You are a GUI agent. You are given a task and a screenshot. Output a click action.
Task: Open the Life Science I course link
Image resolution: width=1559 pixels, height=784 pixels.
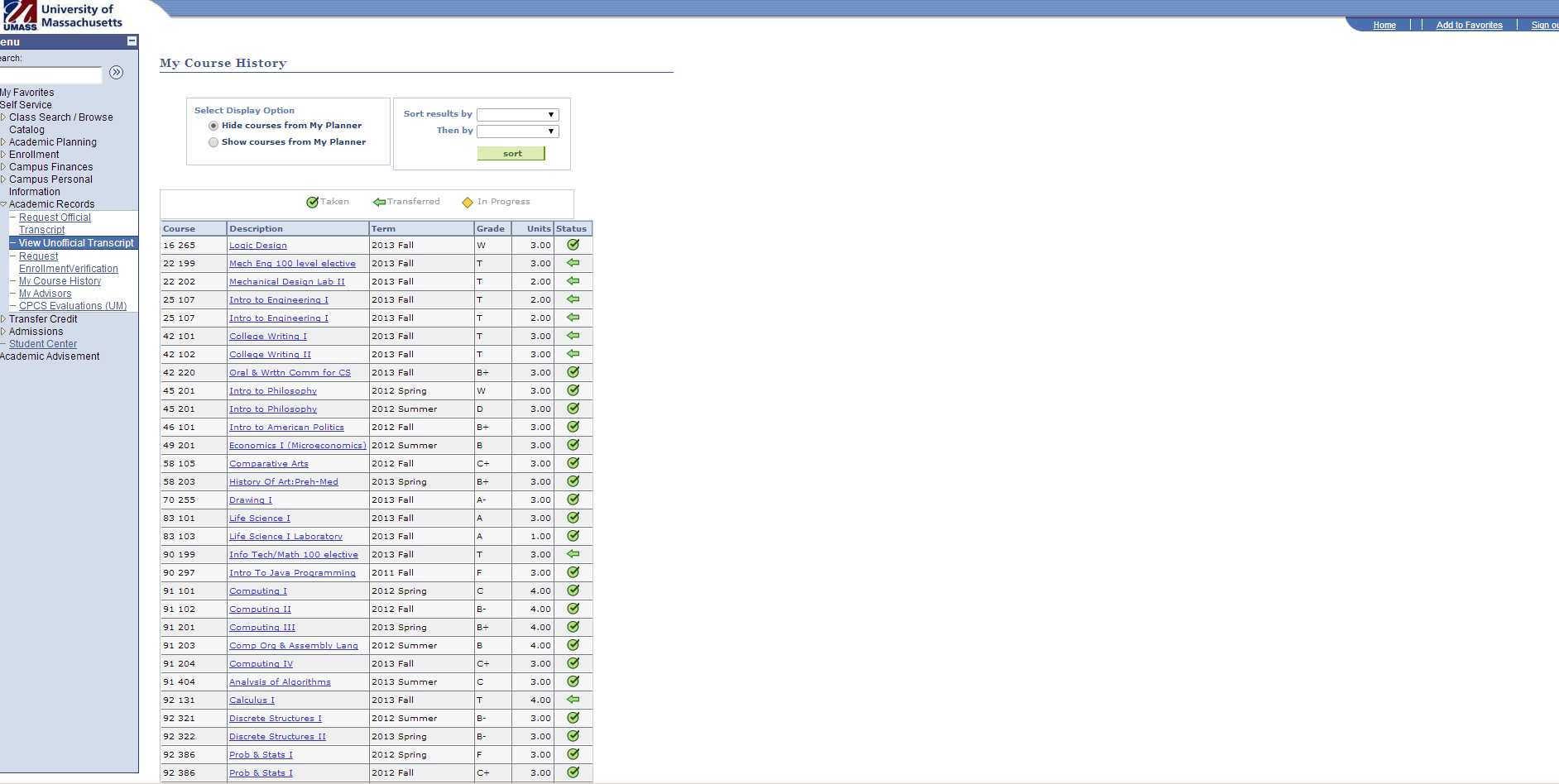click(x=260, y=519)
